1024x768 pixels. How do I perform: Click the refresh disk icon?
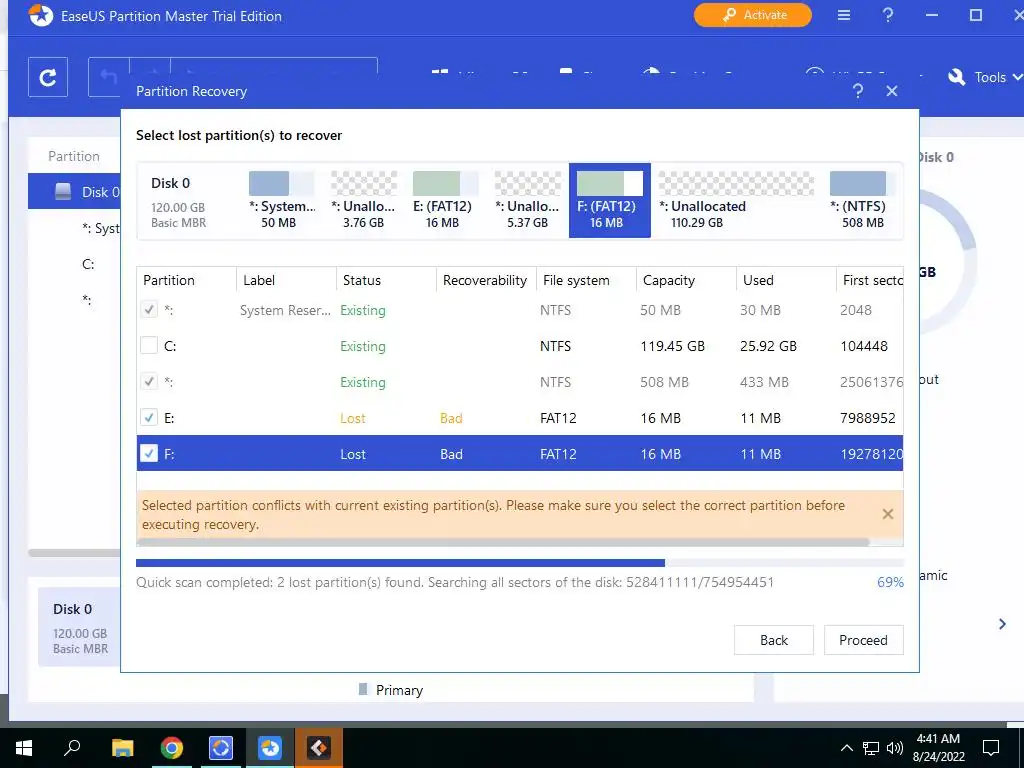point(48,77)
